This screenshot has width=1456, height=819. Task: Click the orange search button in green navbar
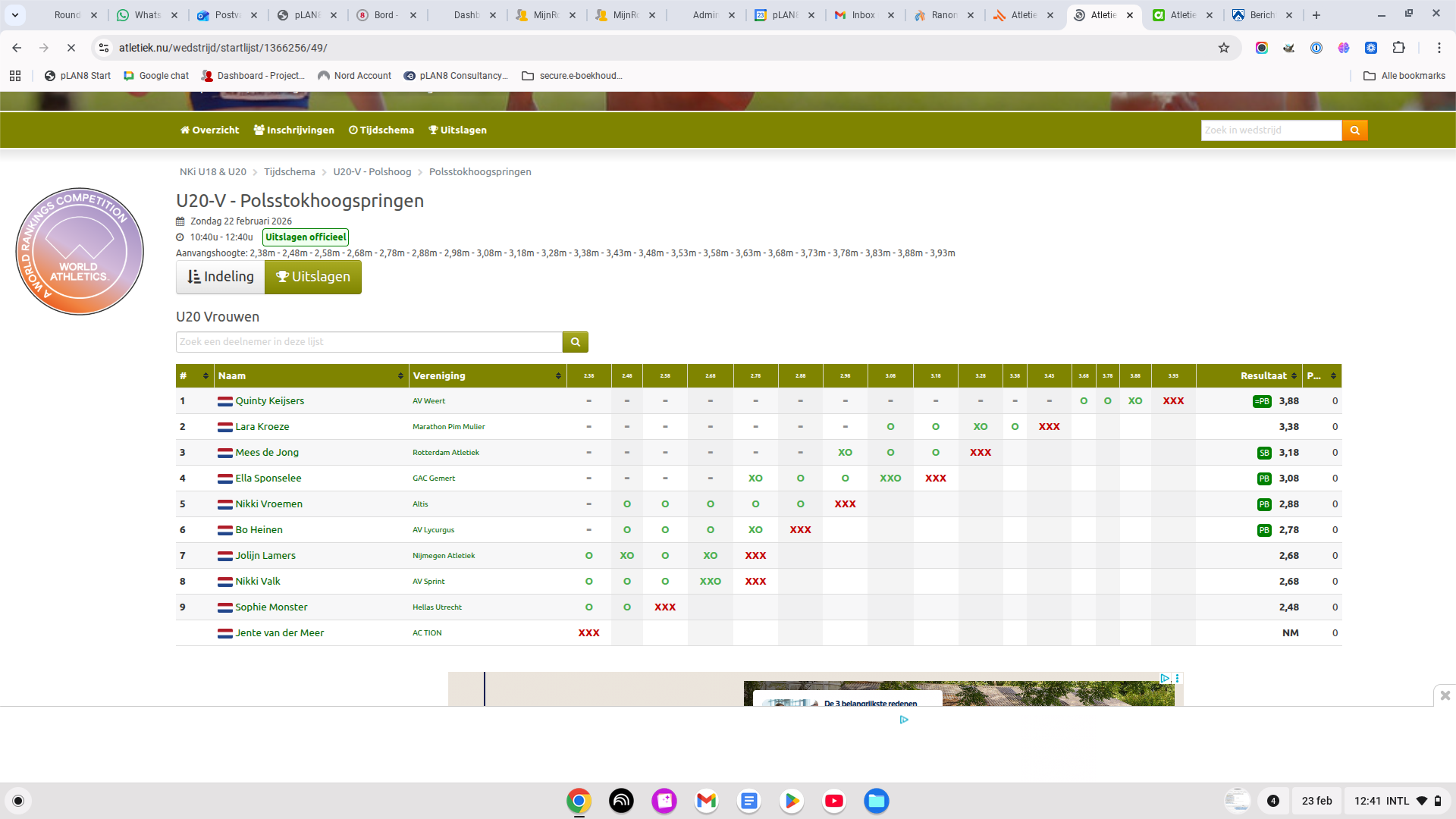(1354, 130)
